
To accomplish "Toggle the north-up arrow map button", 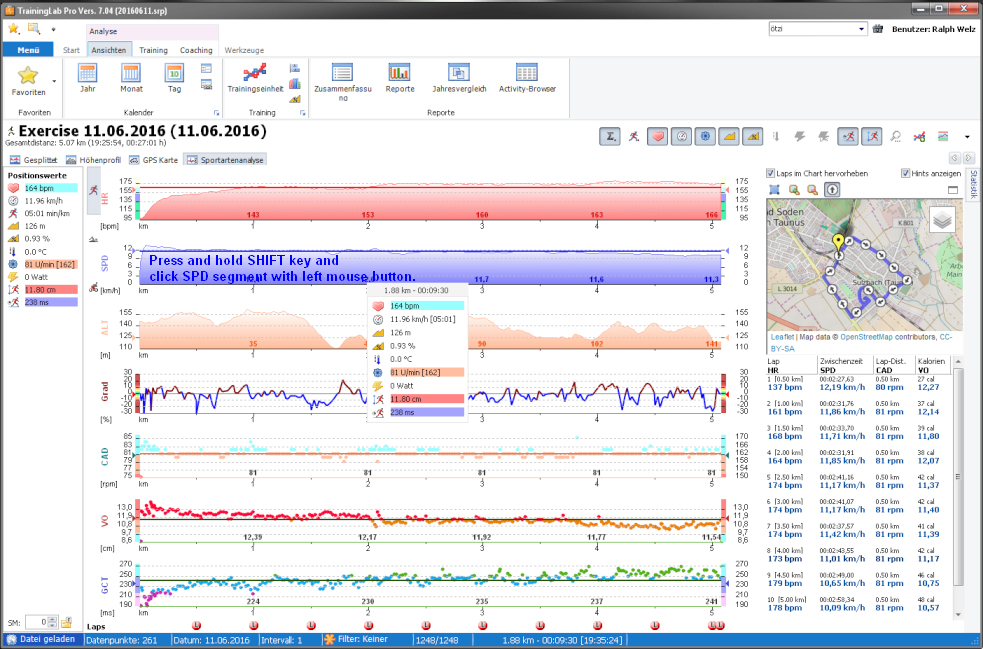I will [x=832, y=189].
